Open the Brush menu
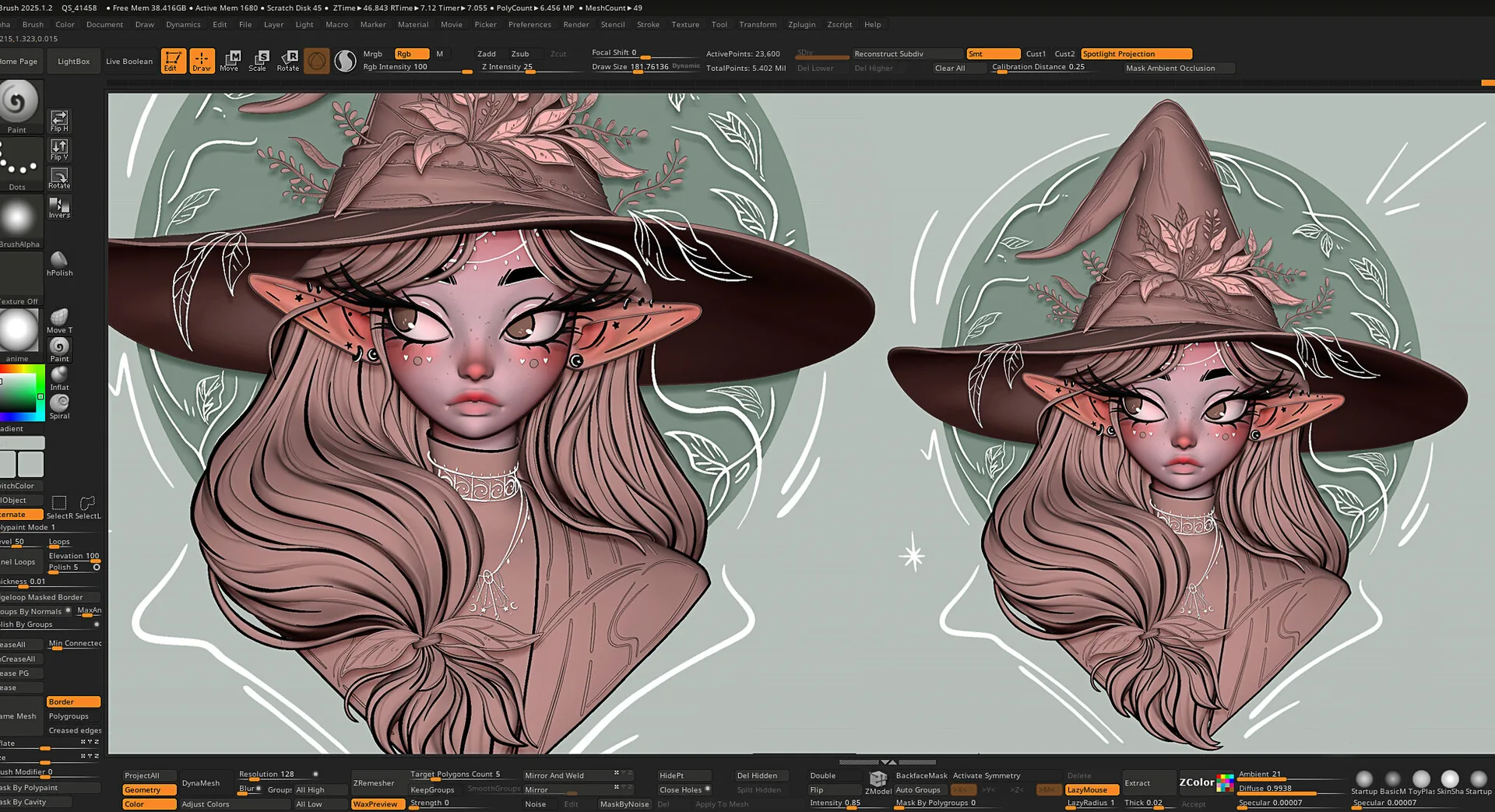Screen dimensions: 1495x812 [33, 24]
